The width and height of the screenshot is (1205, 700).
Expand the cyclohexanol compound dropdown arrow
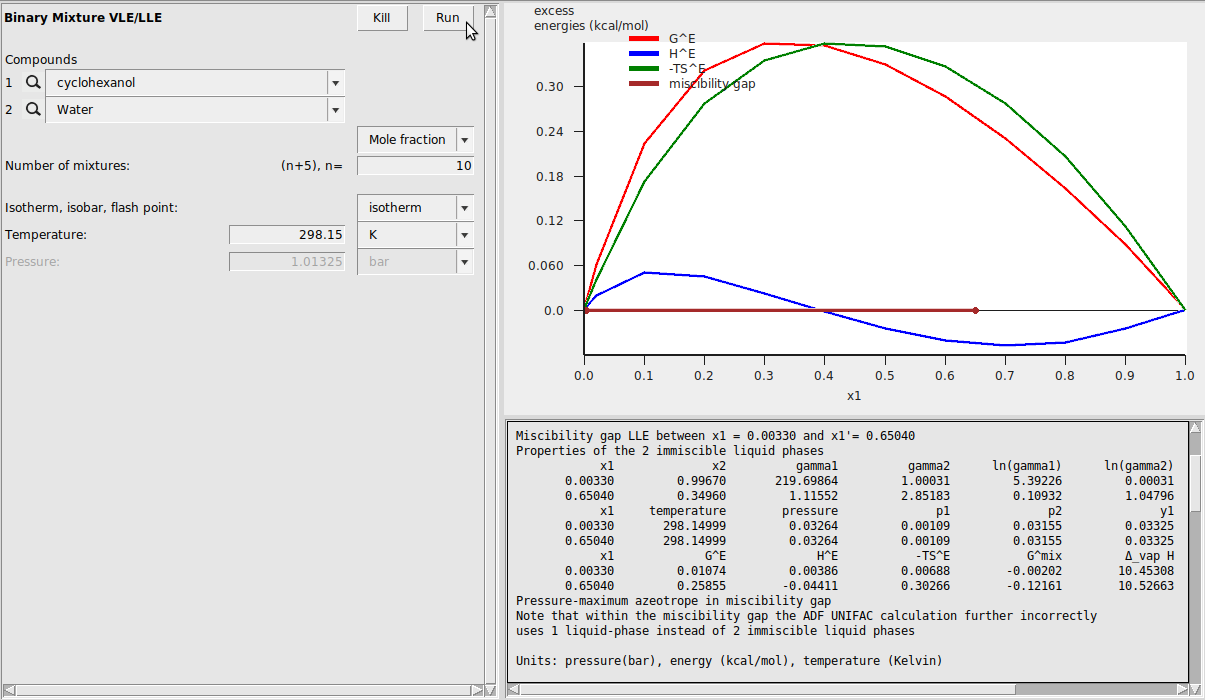pyautogui.click(x=335, y=83)
